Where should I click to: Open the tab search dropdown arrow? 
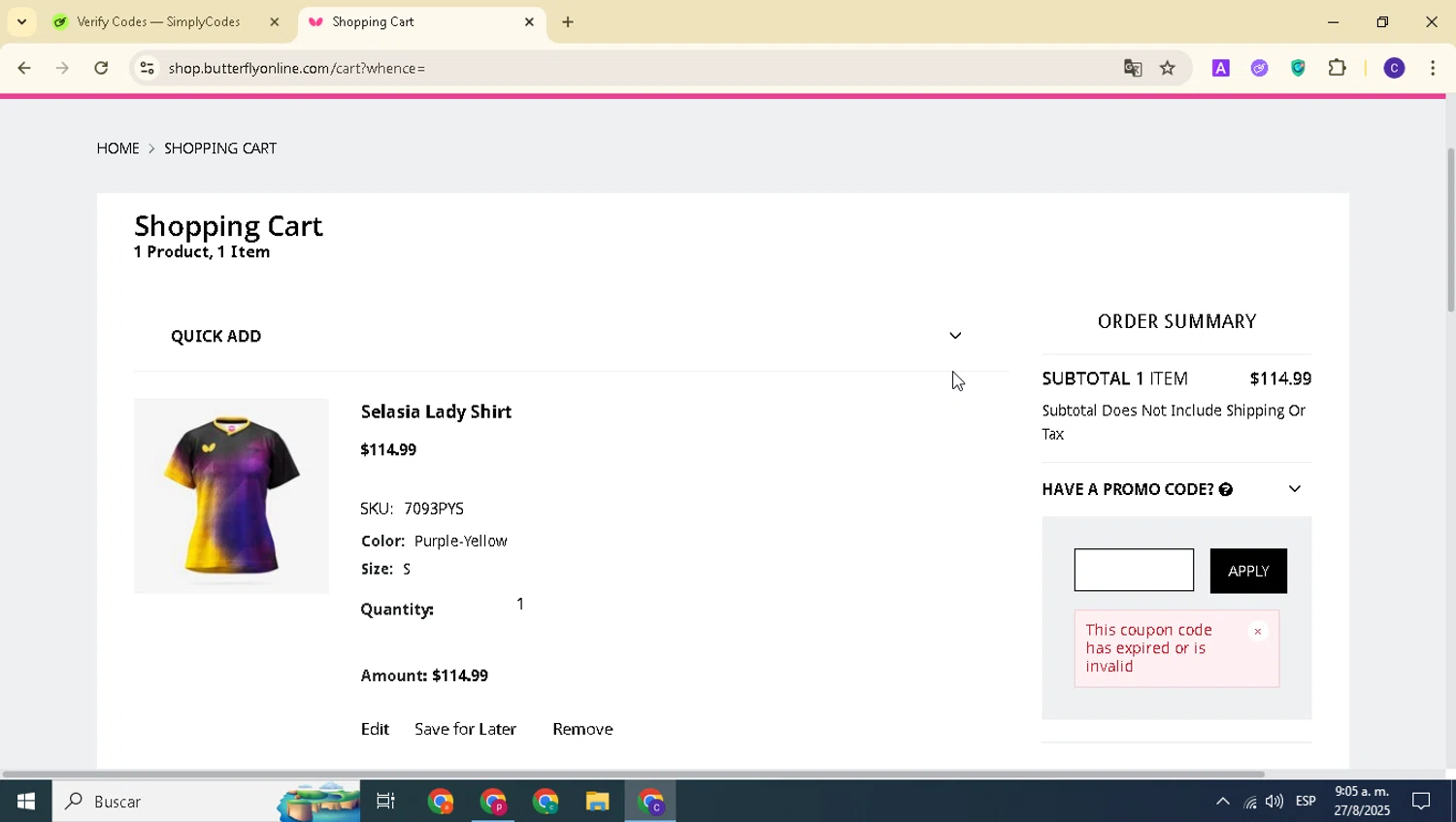[x=21, y=21]
